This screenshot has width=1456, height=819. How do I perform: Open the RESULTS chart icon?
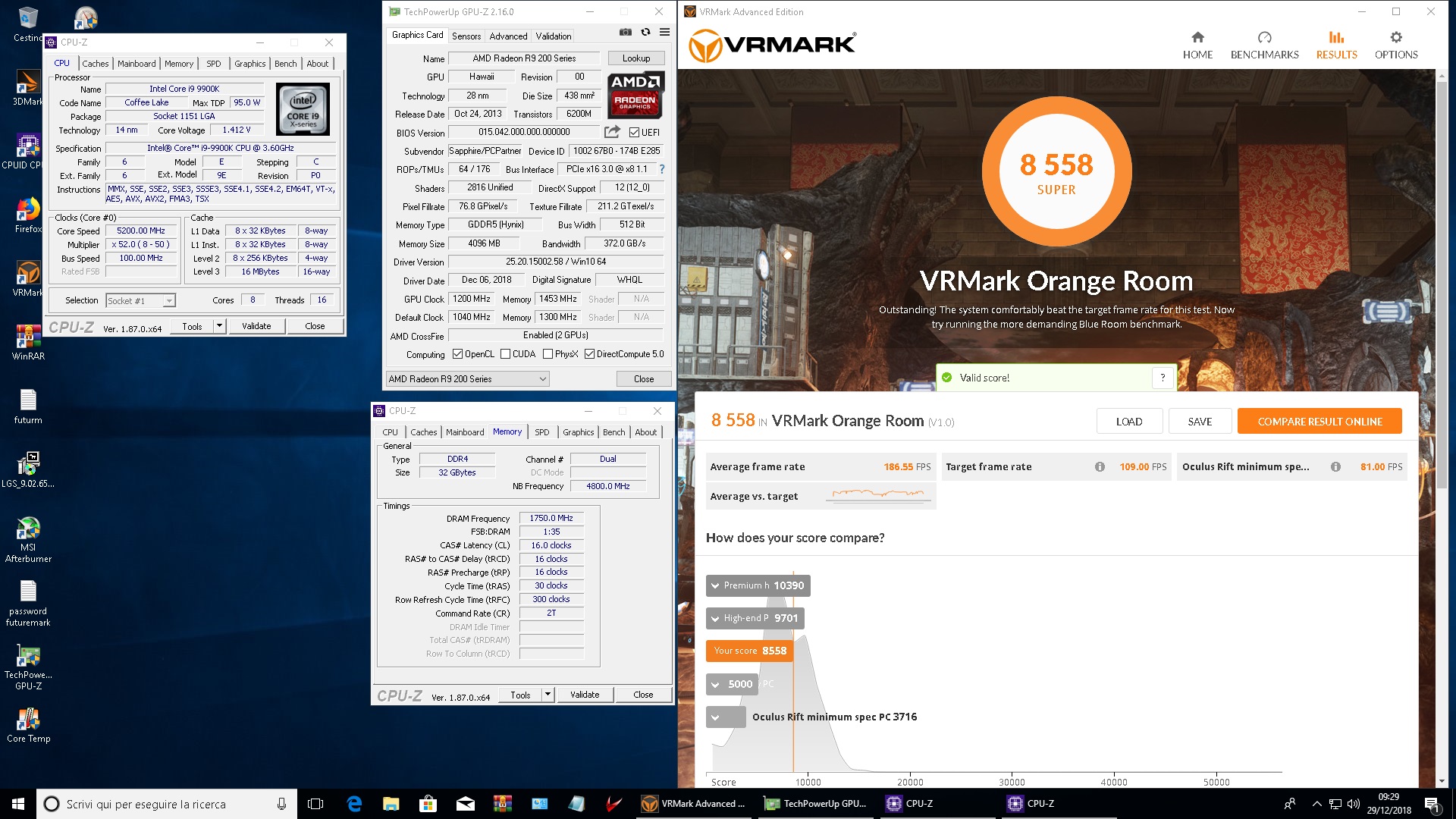pos(1336,37)
